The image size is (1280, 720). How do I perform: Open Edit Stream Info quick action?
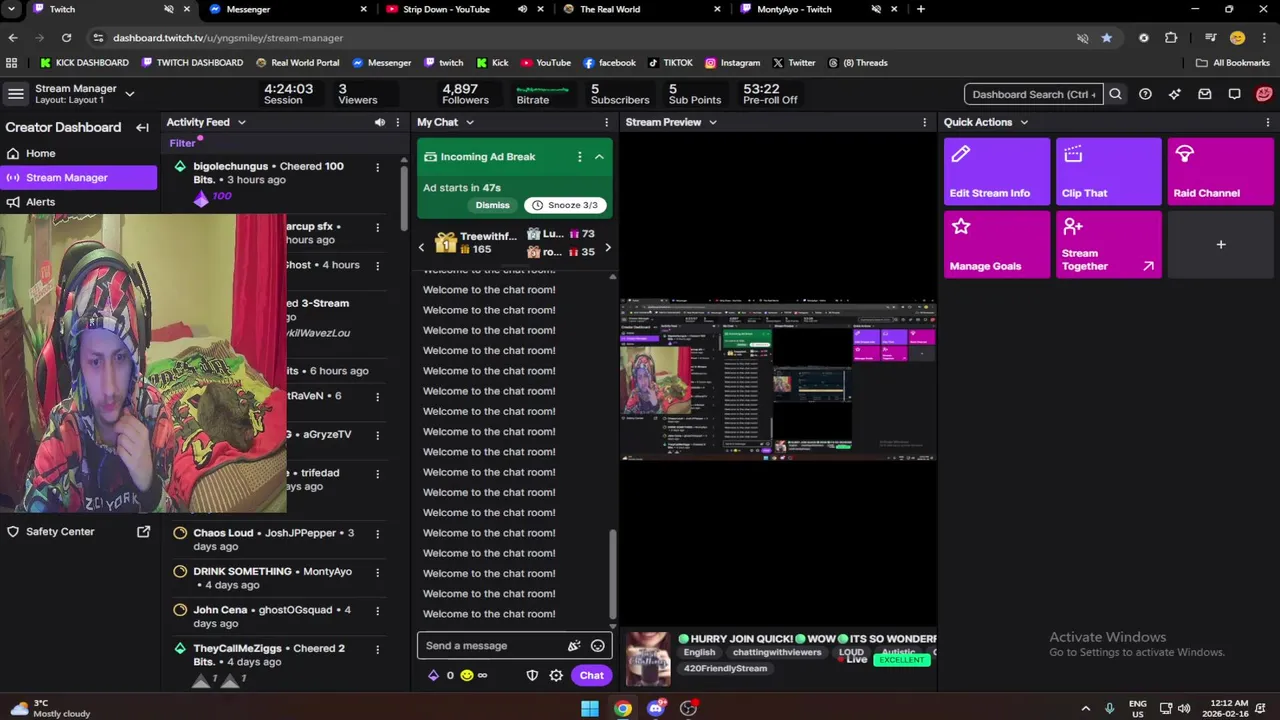[x=997, y=172]
